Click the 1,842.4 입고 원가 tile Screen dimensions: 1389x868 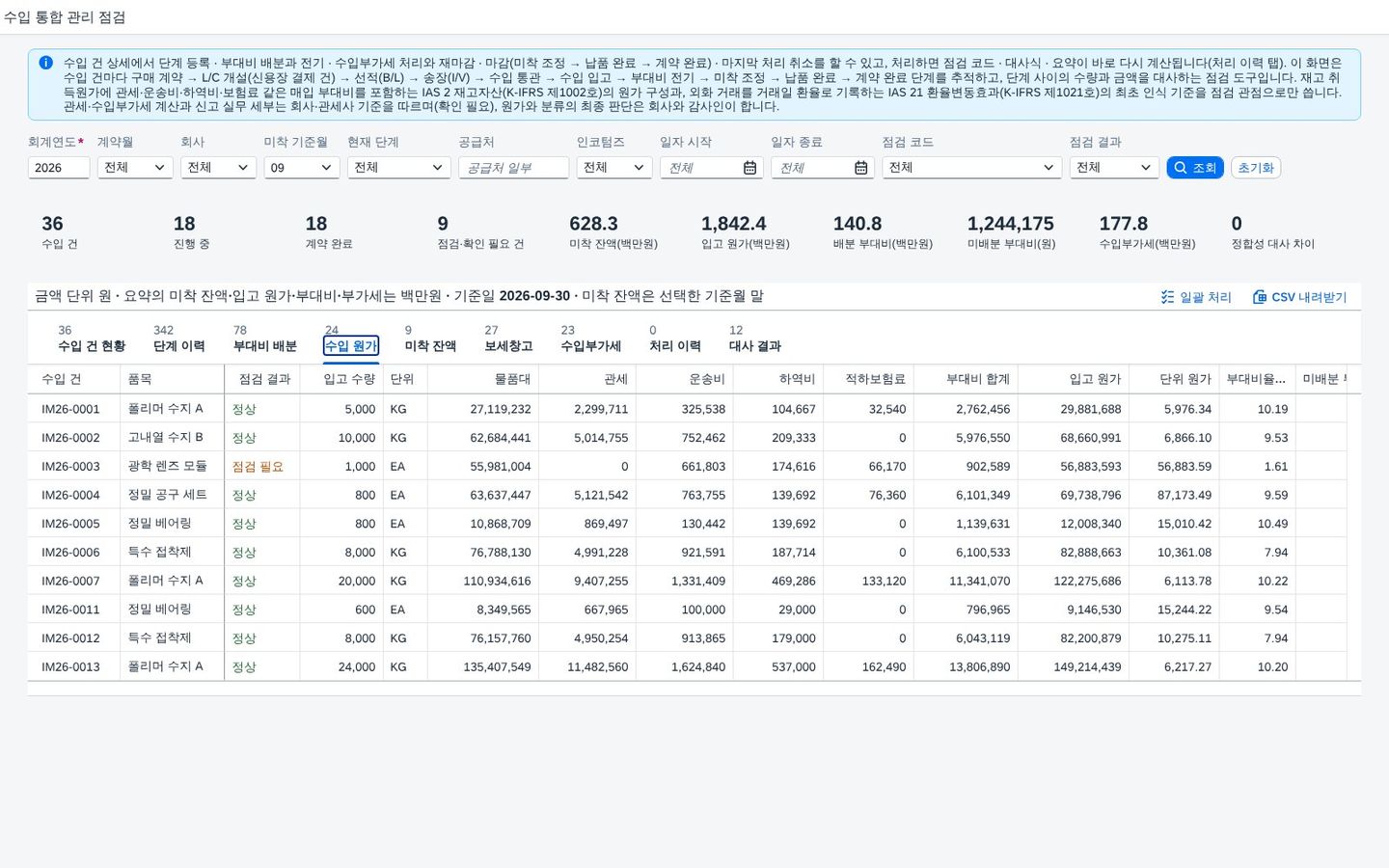click(745, 232)
